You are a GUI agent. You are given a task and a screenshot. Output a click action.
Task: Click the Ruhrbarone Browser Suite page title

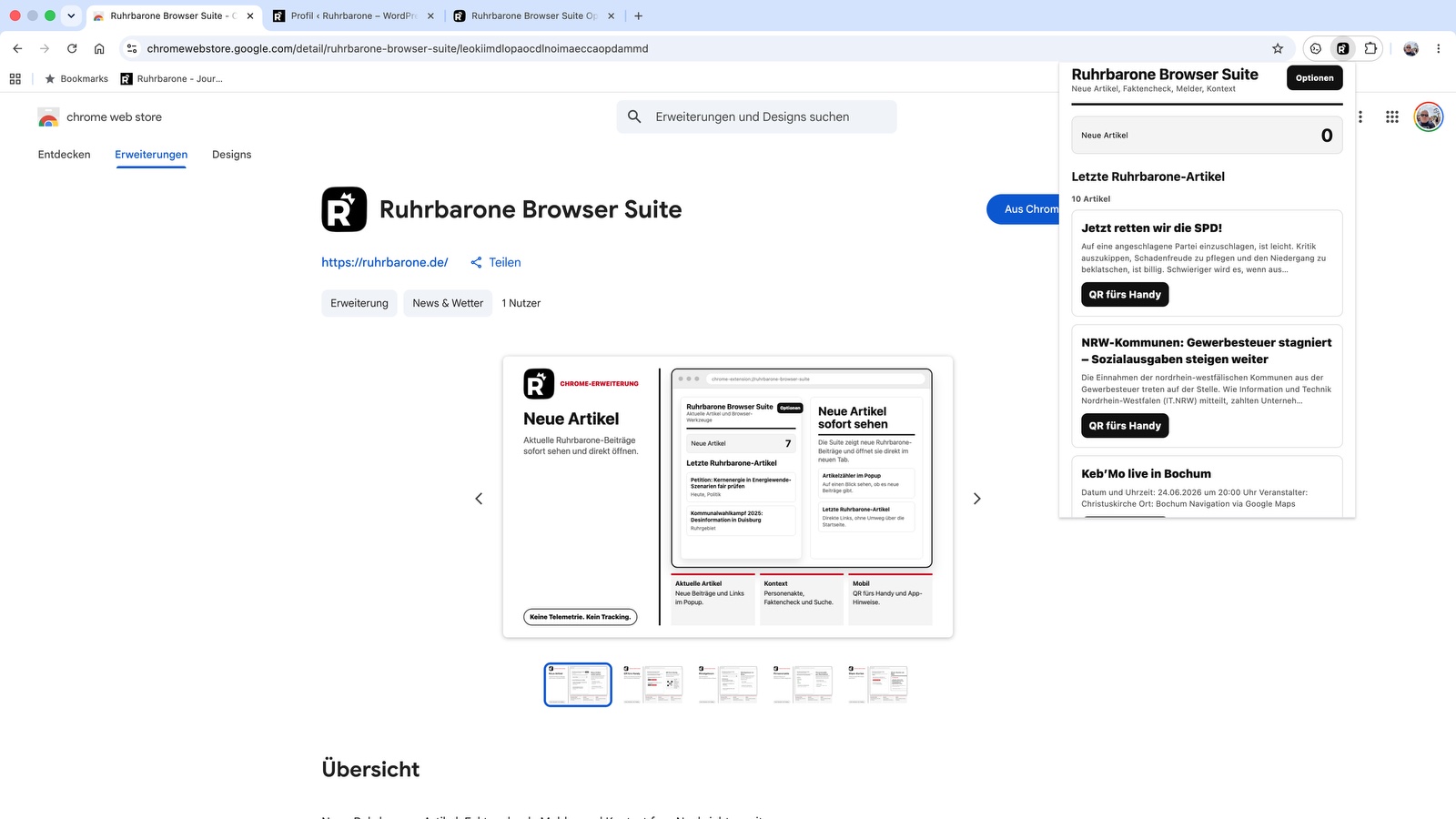click(531, 209)
